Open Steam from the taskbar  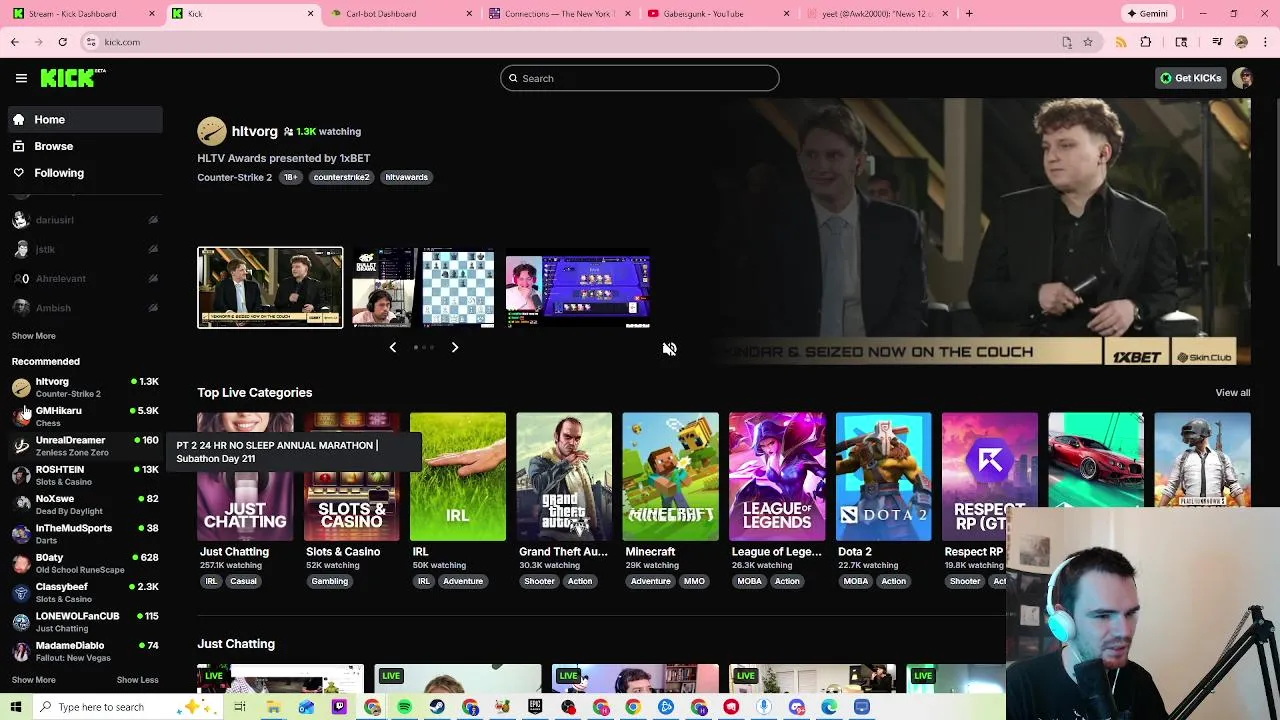(437, 707)
